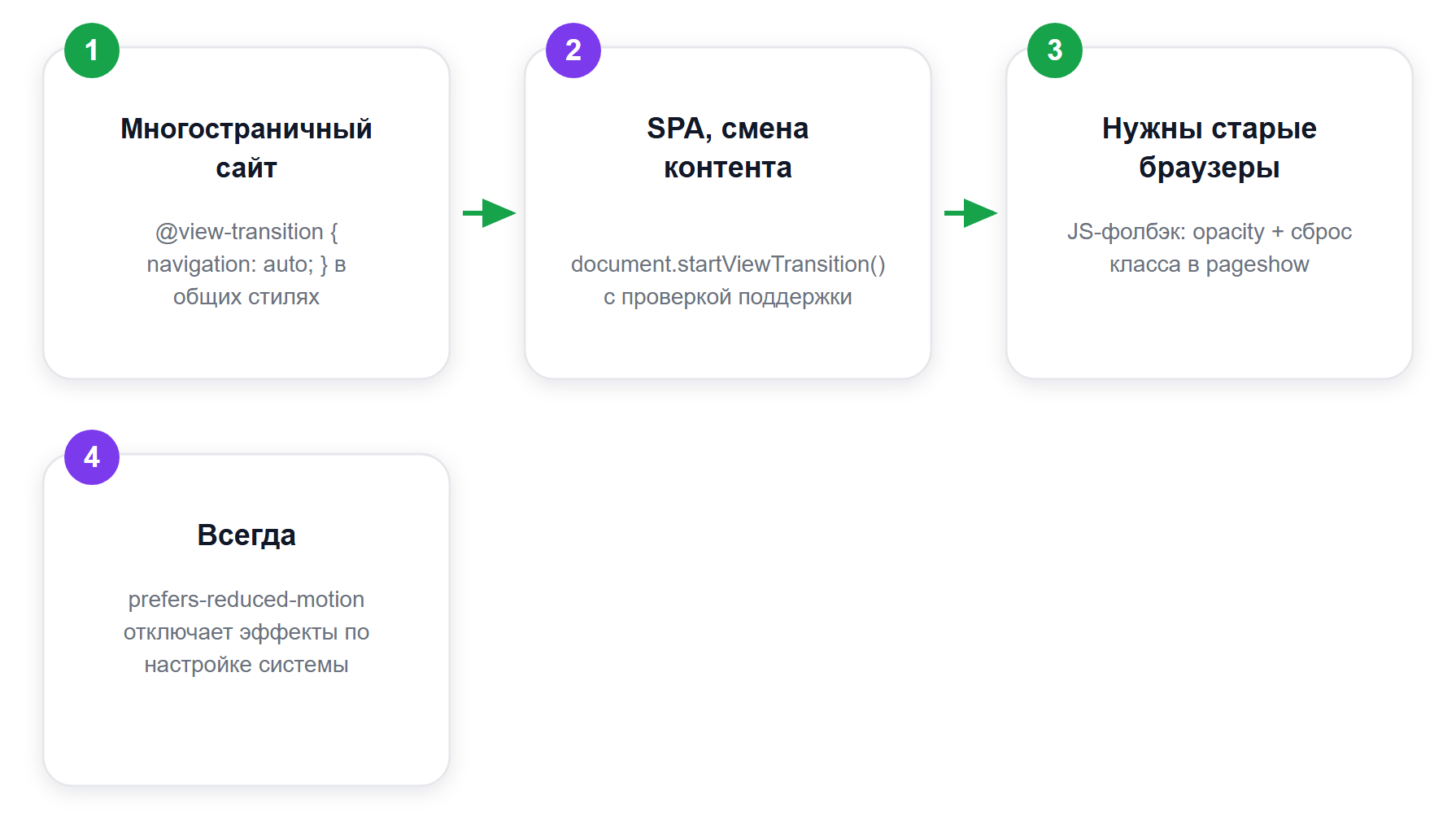
Task: Select the SPA, смена контента heading
Action: click(728, 148)
